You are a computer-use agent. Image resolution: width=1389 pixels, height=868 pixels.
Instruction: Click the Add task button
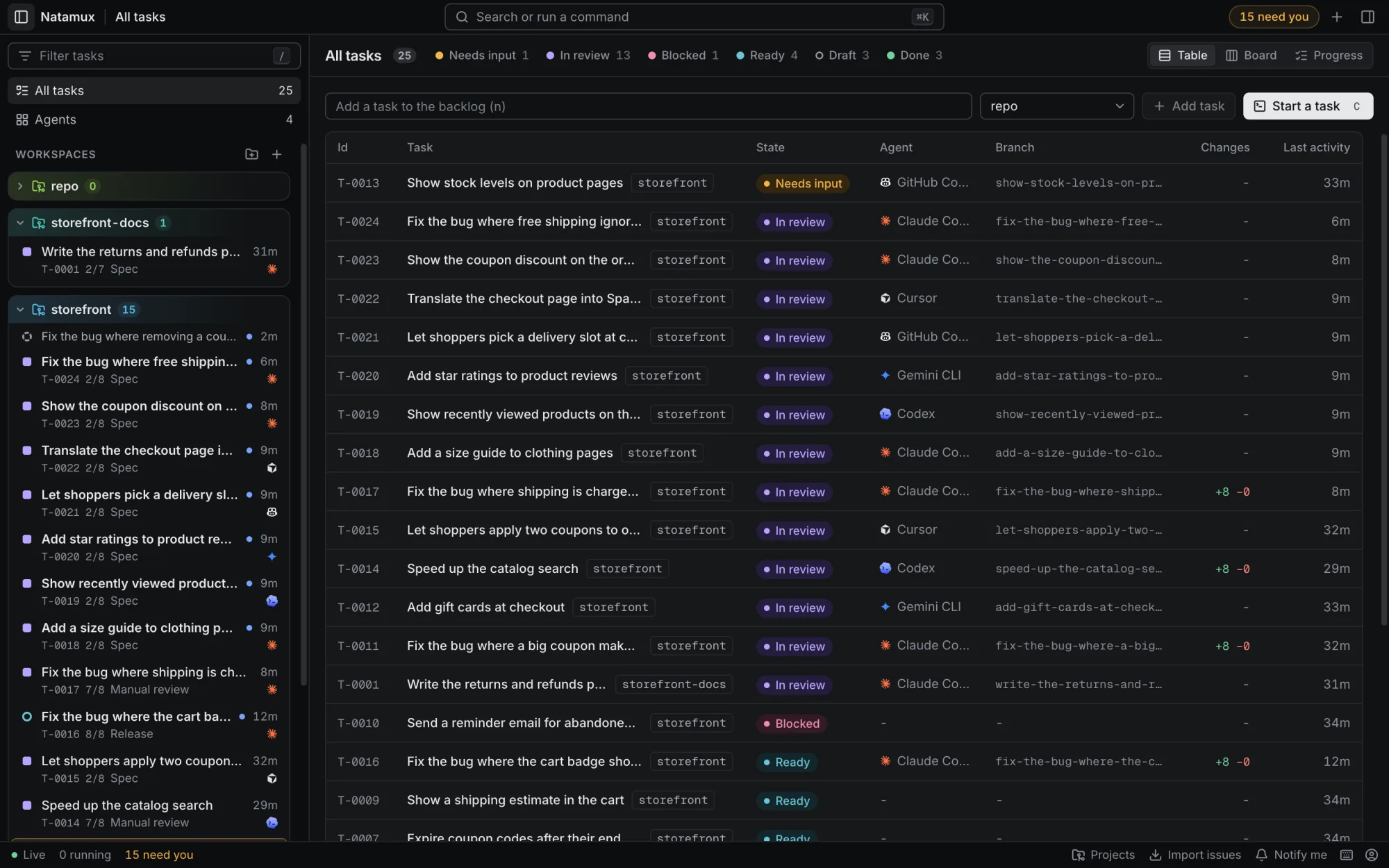click(x=1188, y=106)
